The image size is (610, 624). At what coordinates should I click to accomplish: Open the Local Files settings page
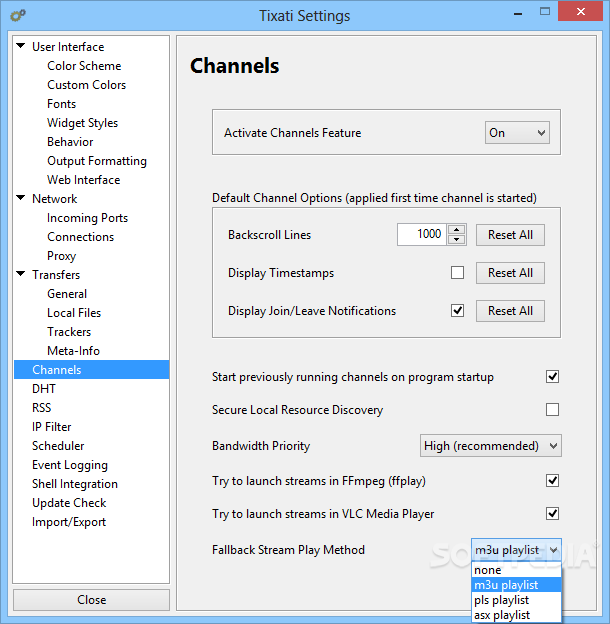click(74, 313)
